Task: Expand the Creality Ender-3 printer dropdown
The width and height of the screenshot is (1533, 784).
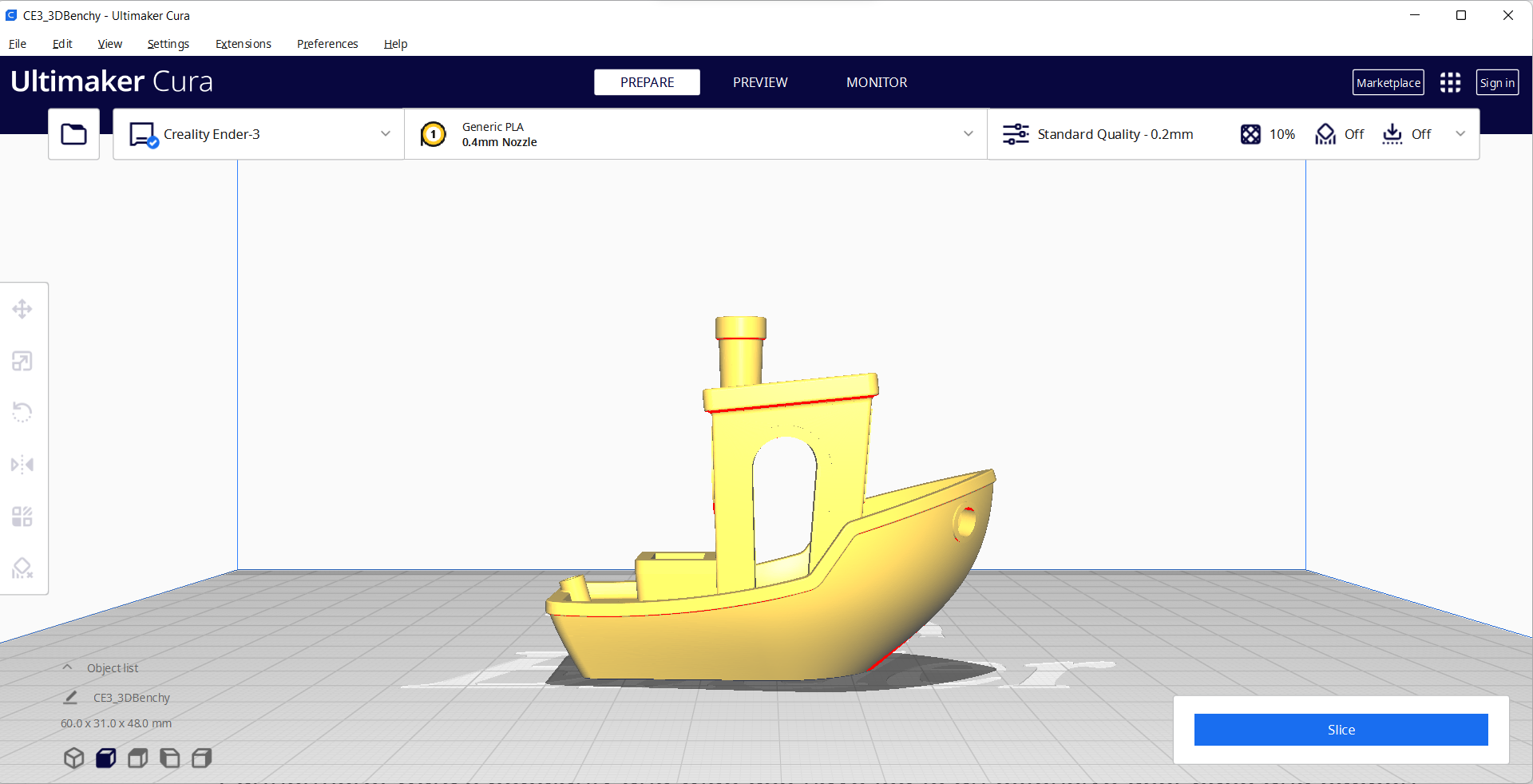Action: pyautogui.click(x=386, y=134)
